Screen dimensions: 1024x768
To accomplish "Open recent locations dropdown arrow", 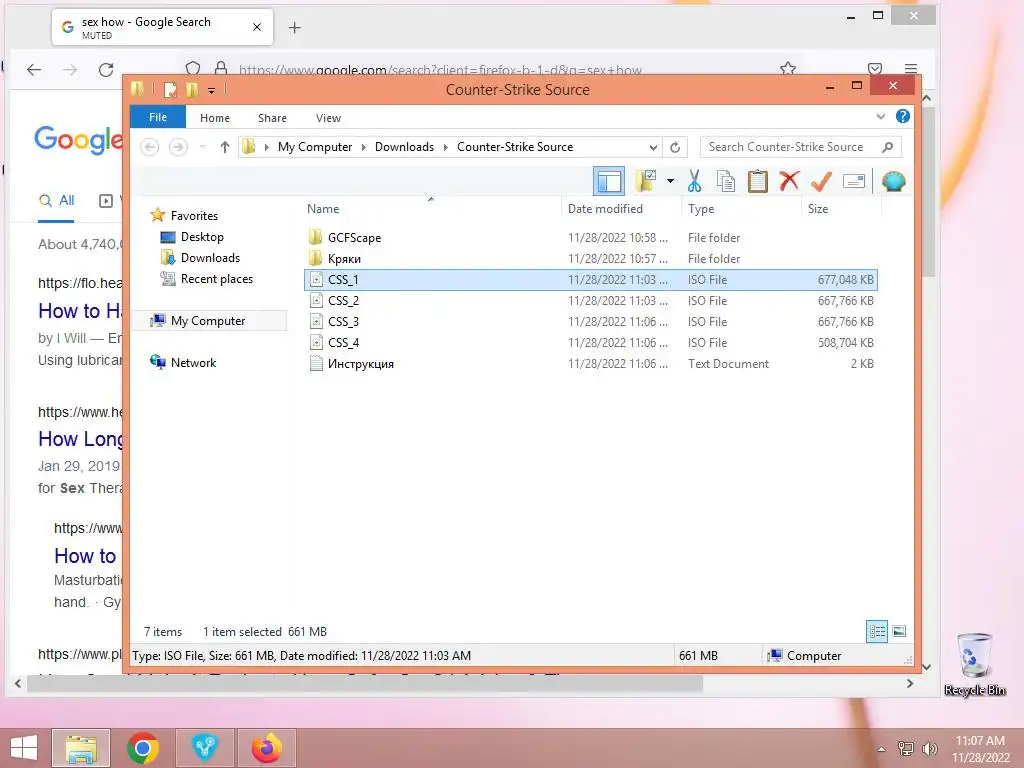I will pos(202,147).
